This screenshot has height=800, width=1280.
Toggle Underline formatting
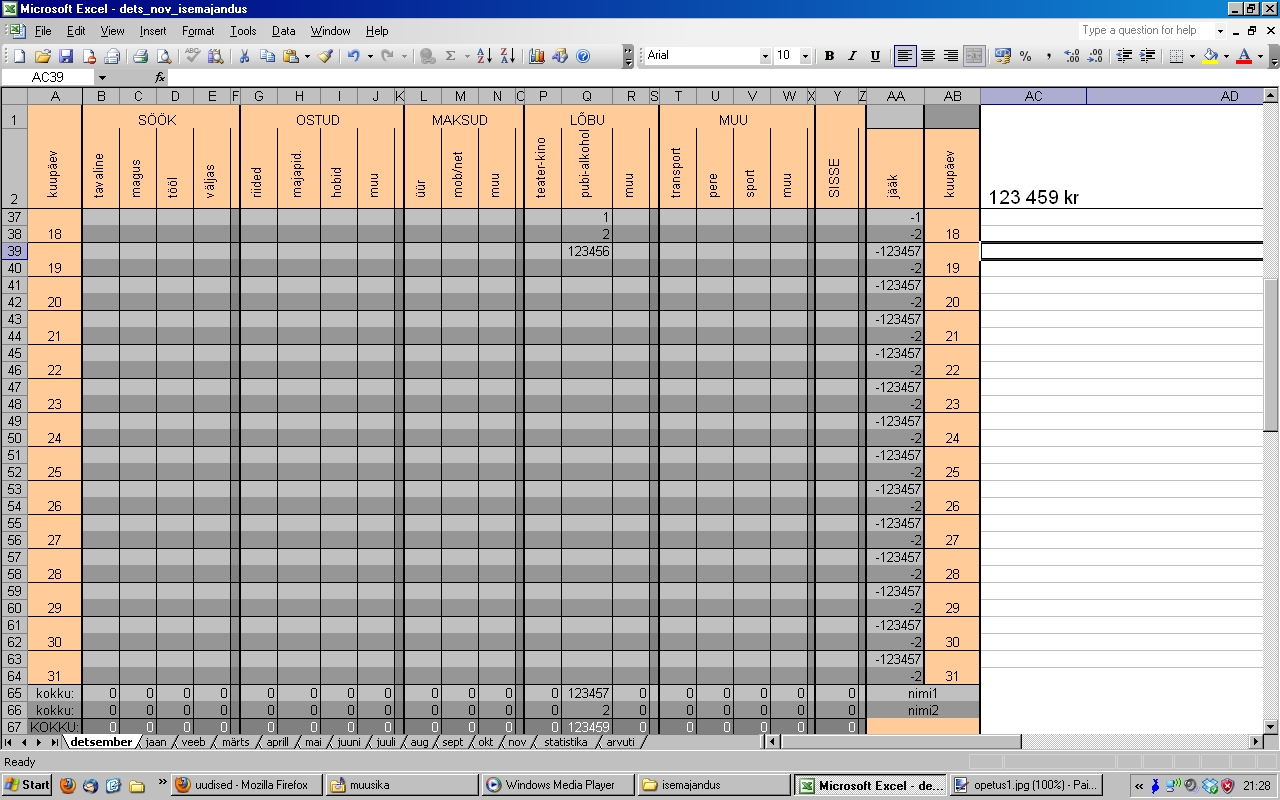coord(875,56)
